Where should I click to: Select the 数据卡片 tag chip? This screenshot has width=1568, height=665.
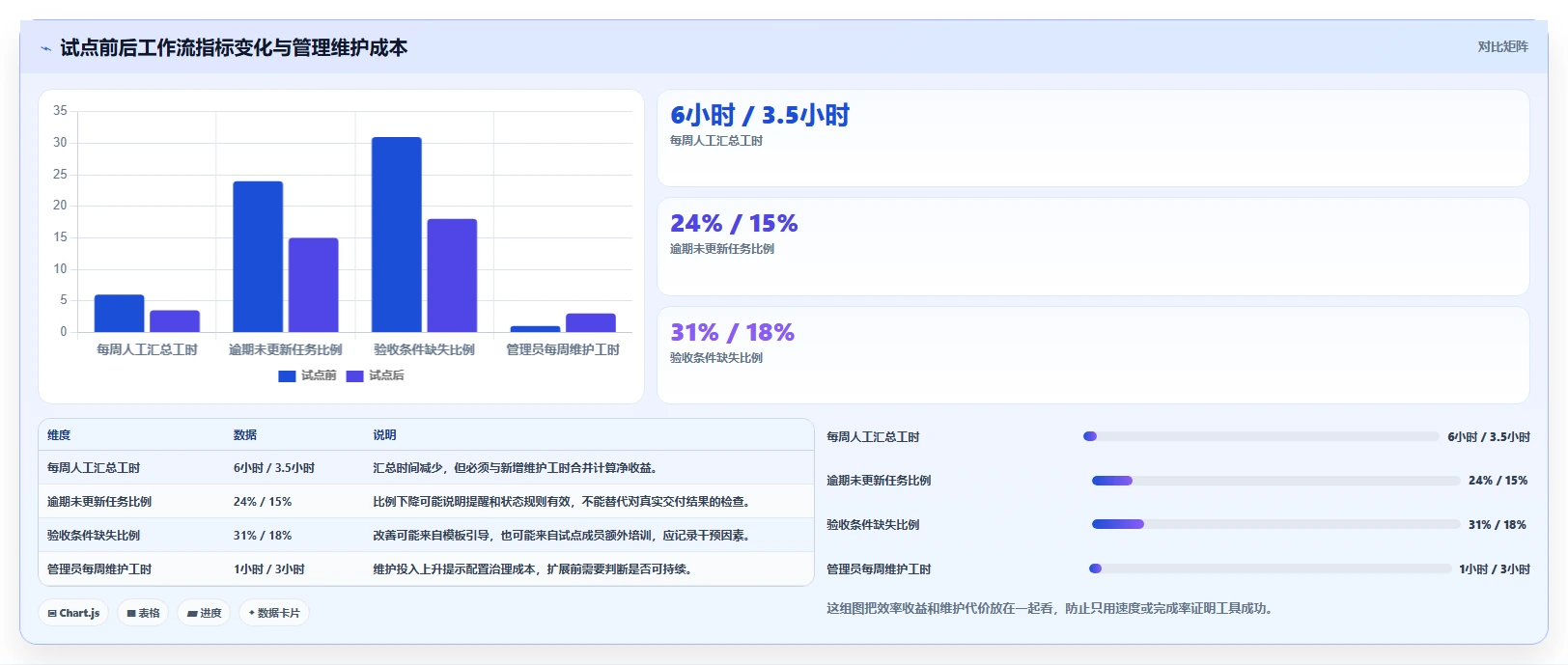tap(274, 613)
